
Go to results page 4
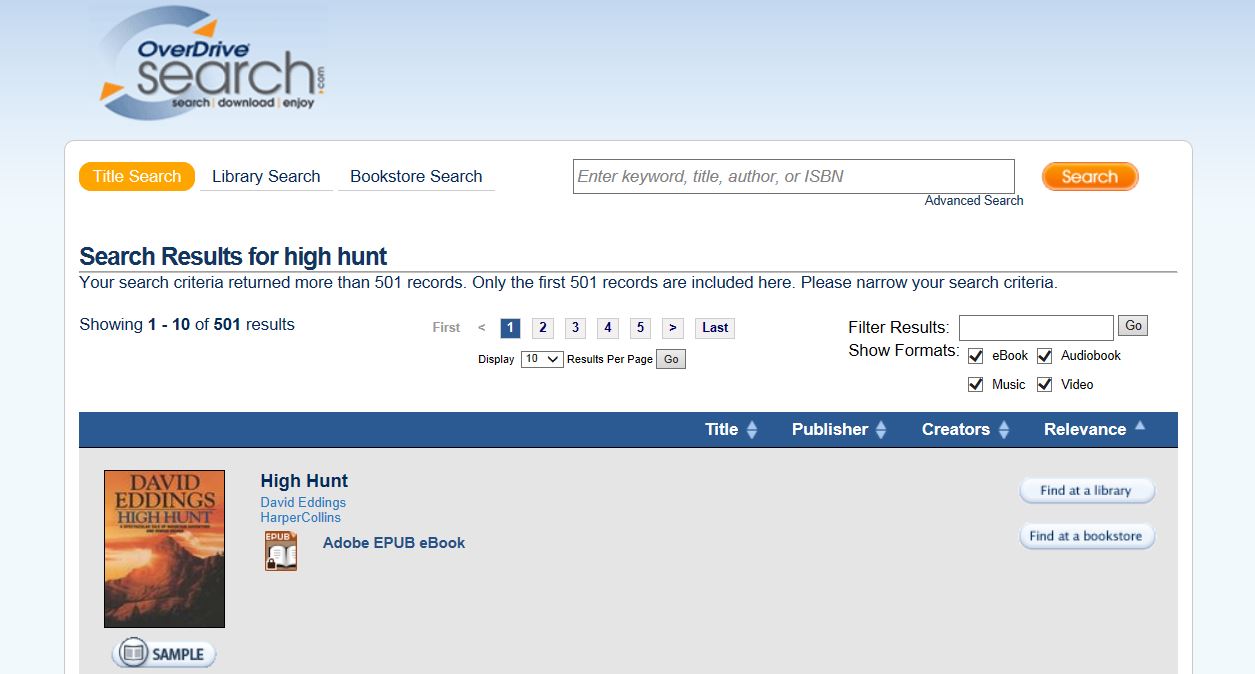pos(608,328)
